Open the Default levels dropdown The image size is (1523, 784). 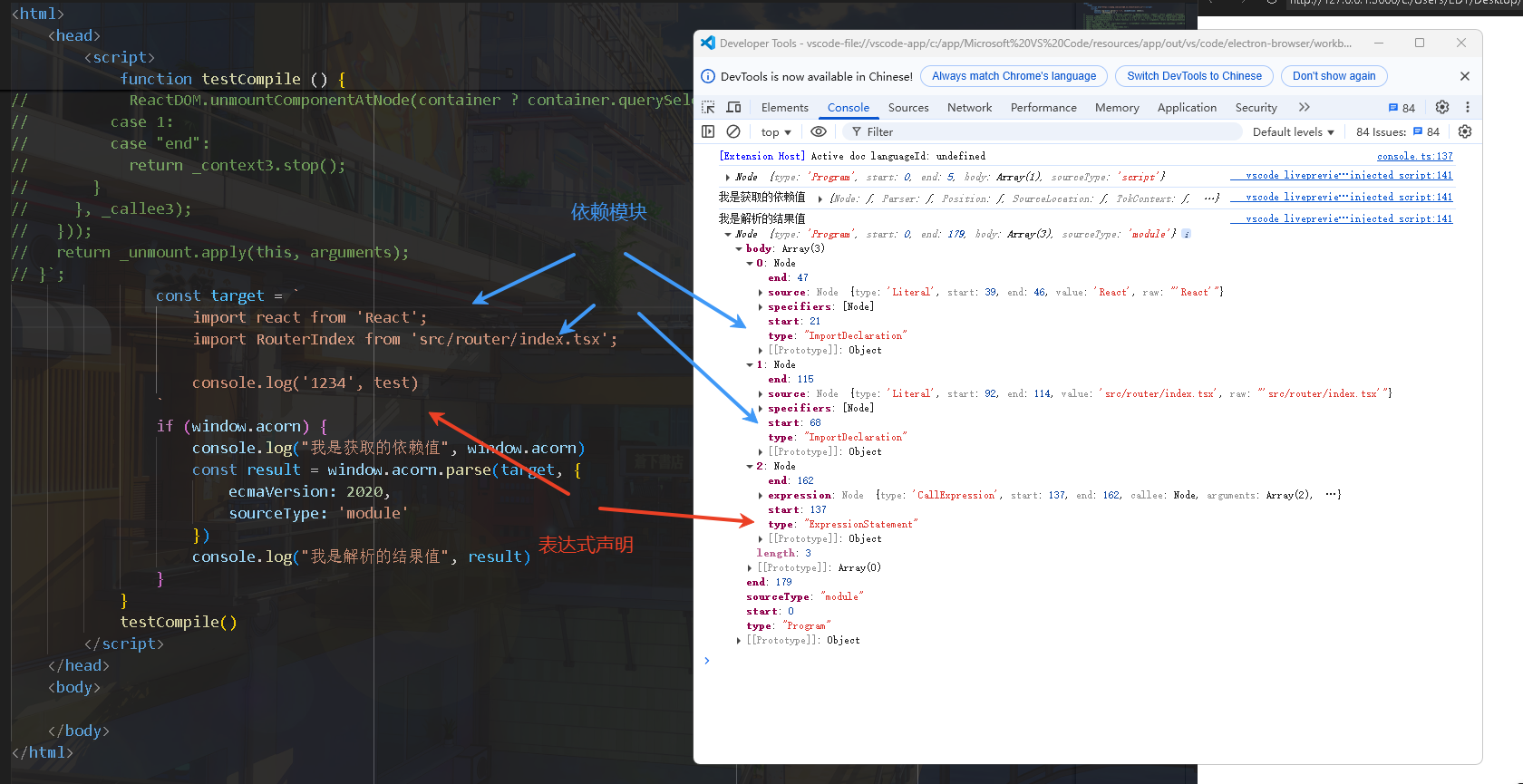pyautogui.click(x=1294, y=131)
